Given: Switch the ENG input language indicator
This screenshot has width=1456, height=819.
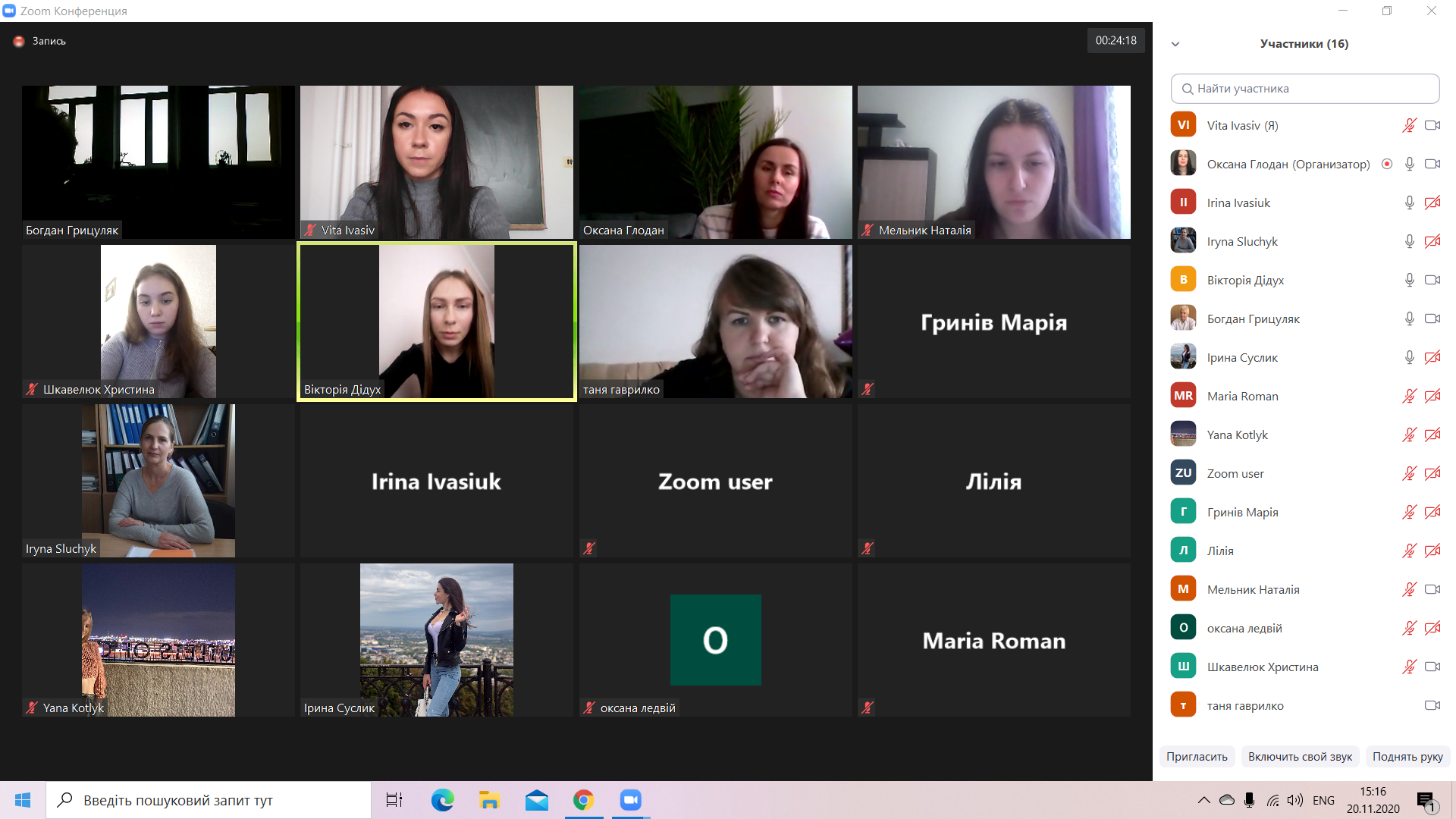Looking at the screenshot, I should tap(1323, 800).
